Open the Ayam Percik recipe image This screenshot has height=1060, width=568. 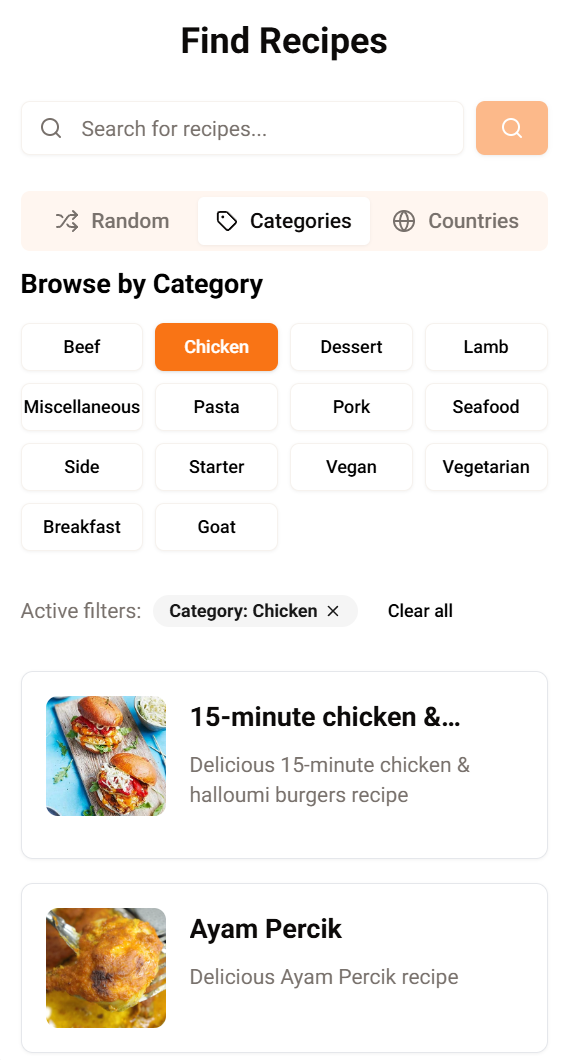click(x=106, y=967)
